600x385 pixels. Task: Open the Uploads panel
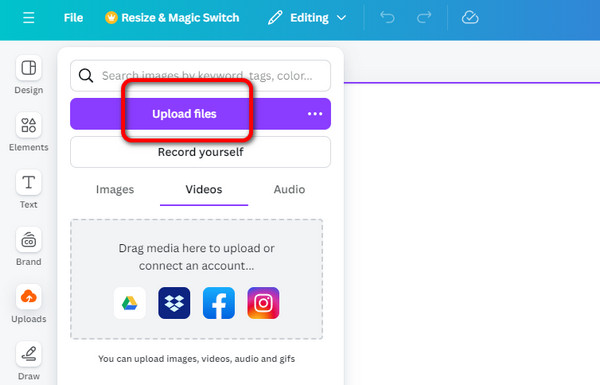click(29, 304)
